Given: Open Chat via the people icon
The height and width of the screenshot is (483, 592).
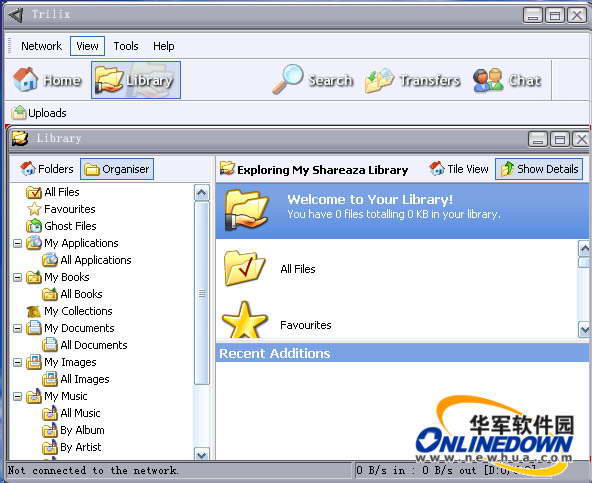Looking at the screenshot, I should pos(488,80).
